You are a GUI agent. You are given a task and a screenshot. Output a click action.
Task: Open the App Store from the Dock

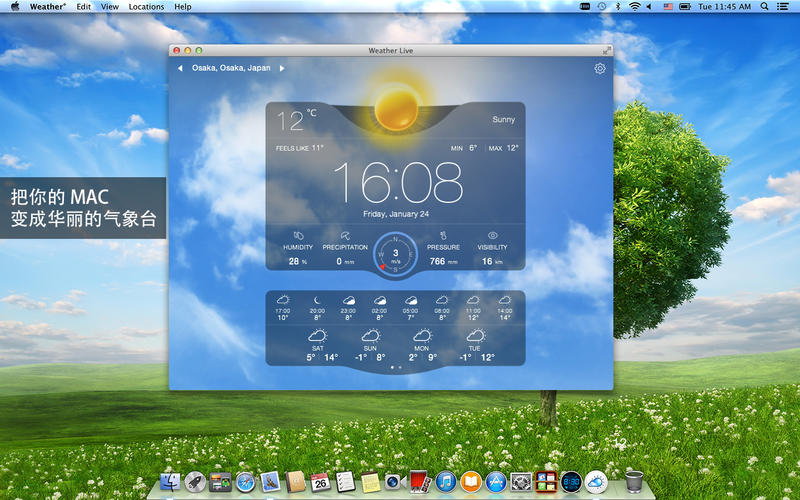coord(496,482)
